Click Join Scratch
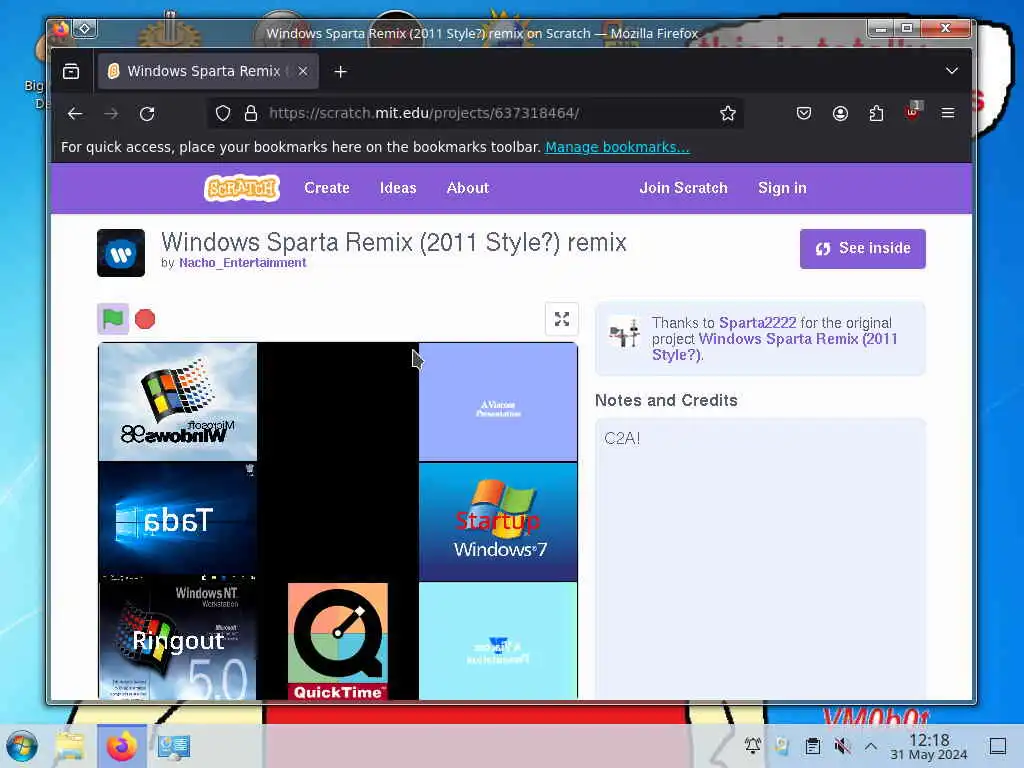 (x=683, y=188)
